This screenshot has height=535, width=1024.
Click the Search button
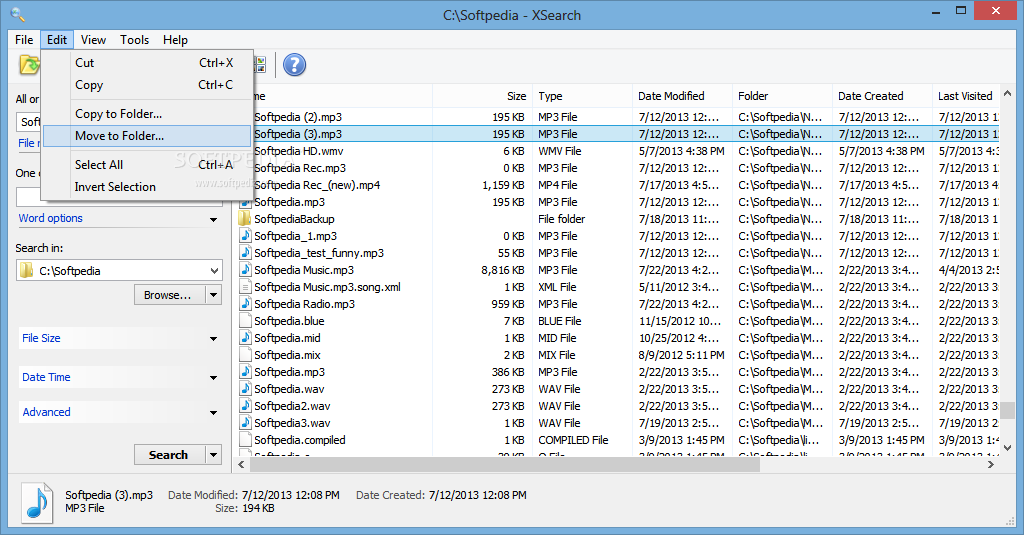click(x=170, y=455)
